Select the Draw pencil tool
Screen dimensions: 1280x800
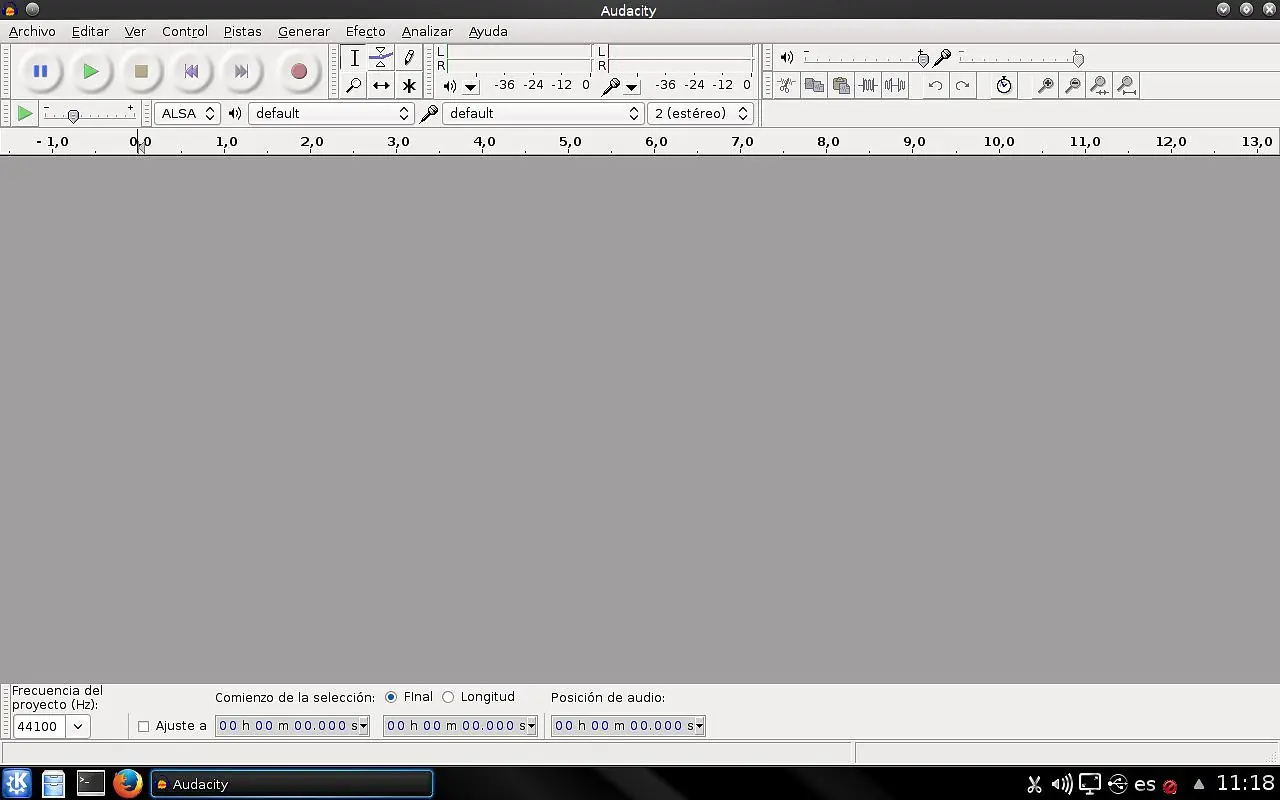coord(408,58)
